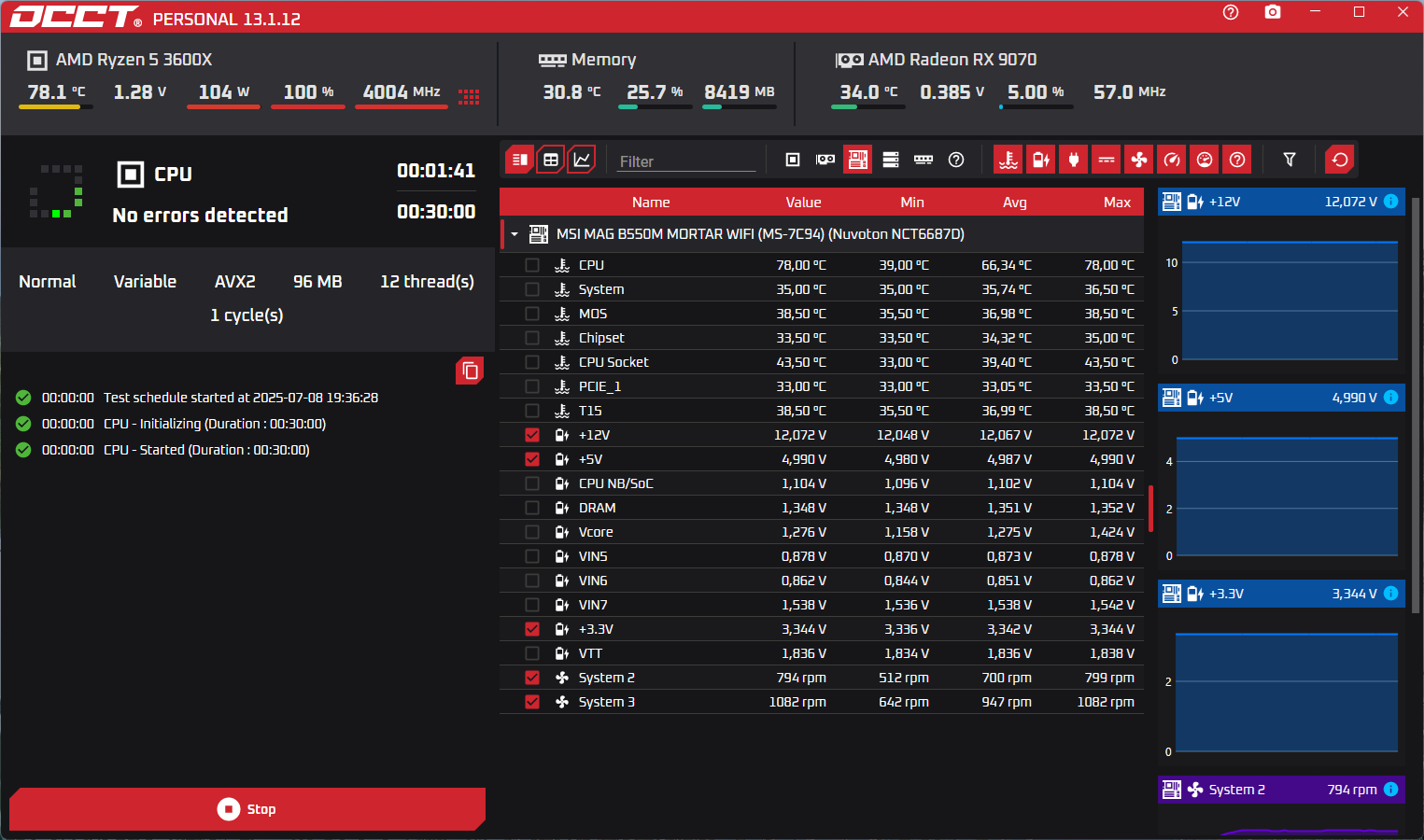Click the info icon on +12V graph

[1390, 202]
